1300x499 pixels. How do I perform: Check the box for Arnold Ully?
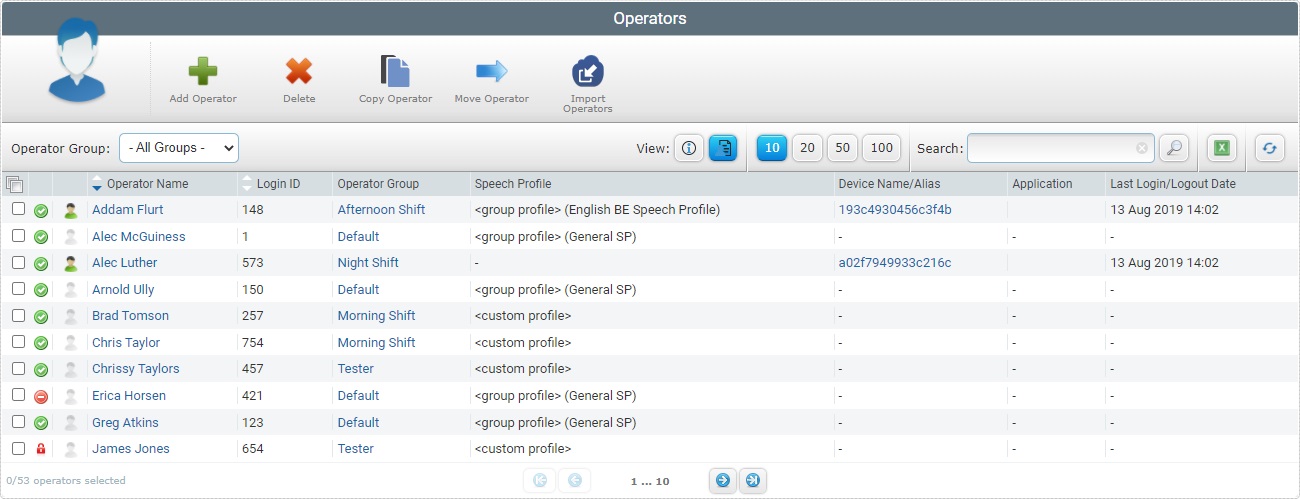18,289
